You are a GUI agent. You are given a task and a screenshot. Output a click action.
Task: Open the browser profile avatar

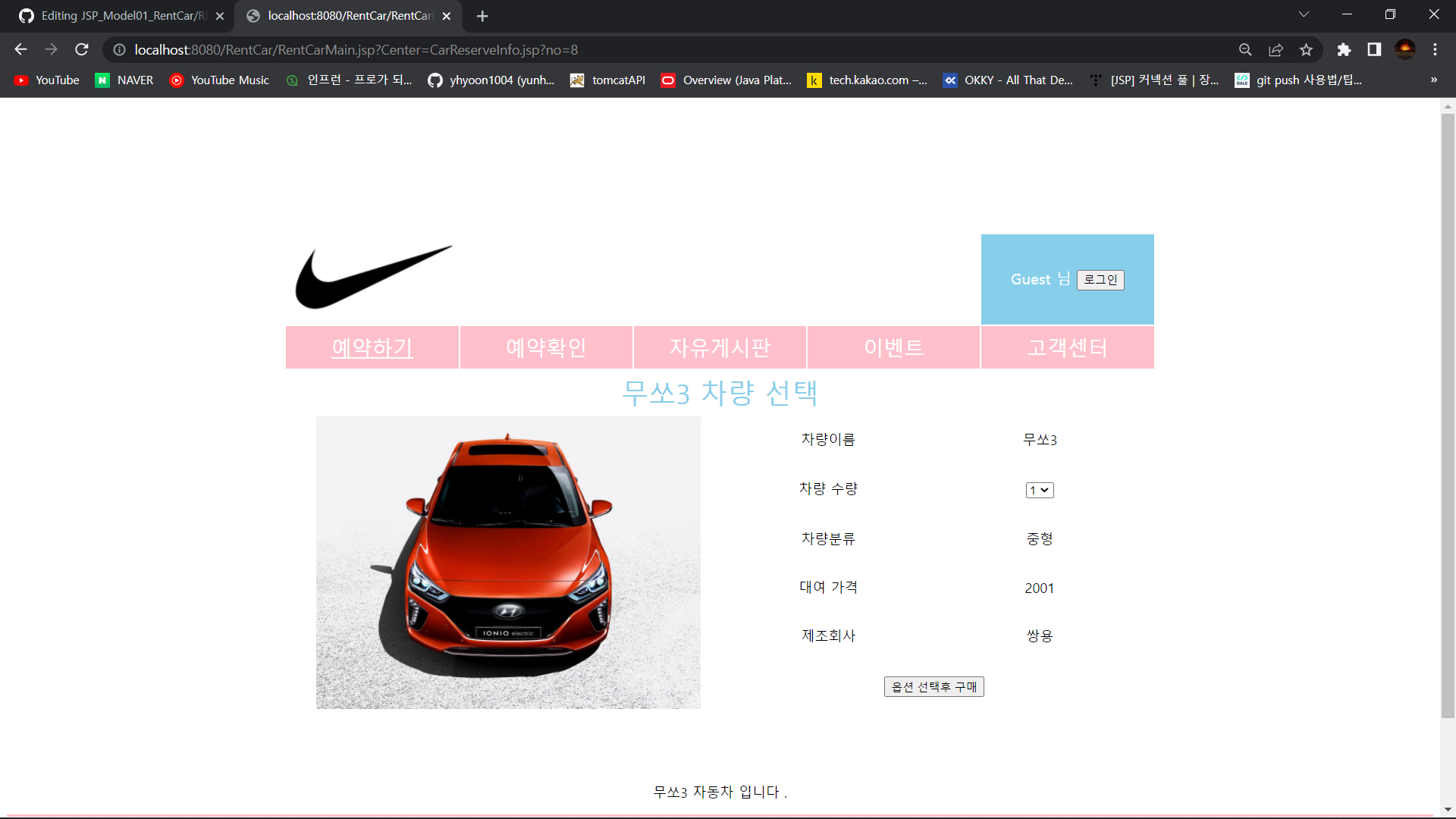pyautogui.click(x=1405, y=49)
